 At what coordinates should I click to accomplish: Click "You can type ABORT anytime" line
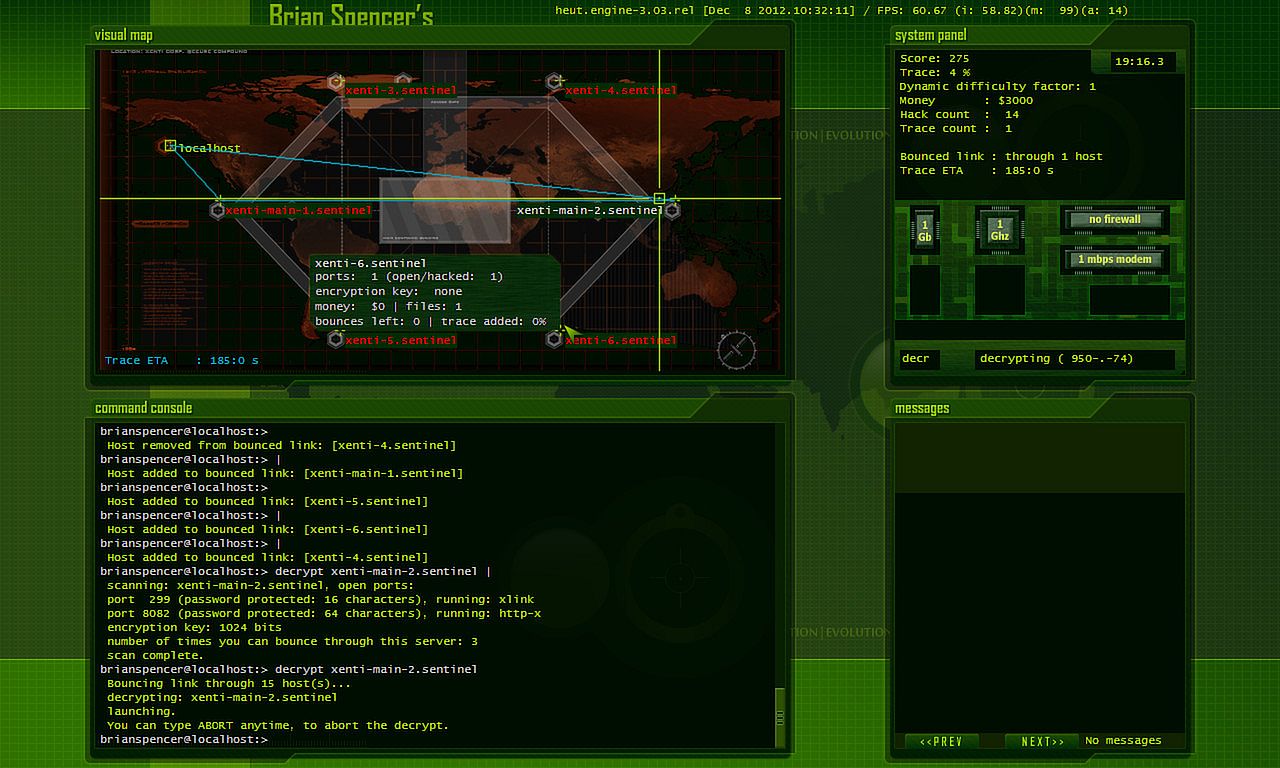tap(277, 726)
